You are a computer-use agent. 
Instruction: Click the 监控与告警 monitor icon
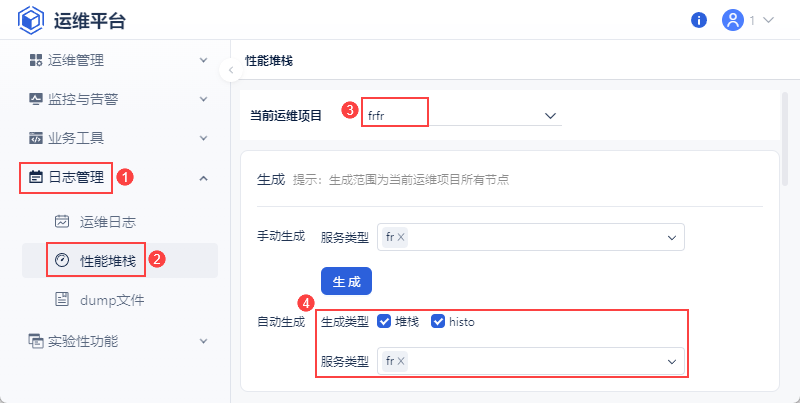pos(36,99)
